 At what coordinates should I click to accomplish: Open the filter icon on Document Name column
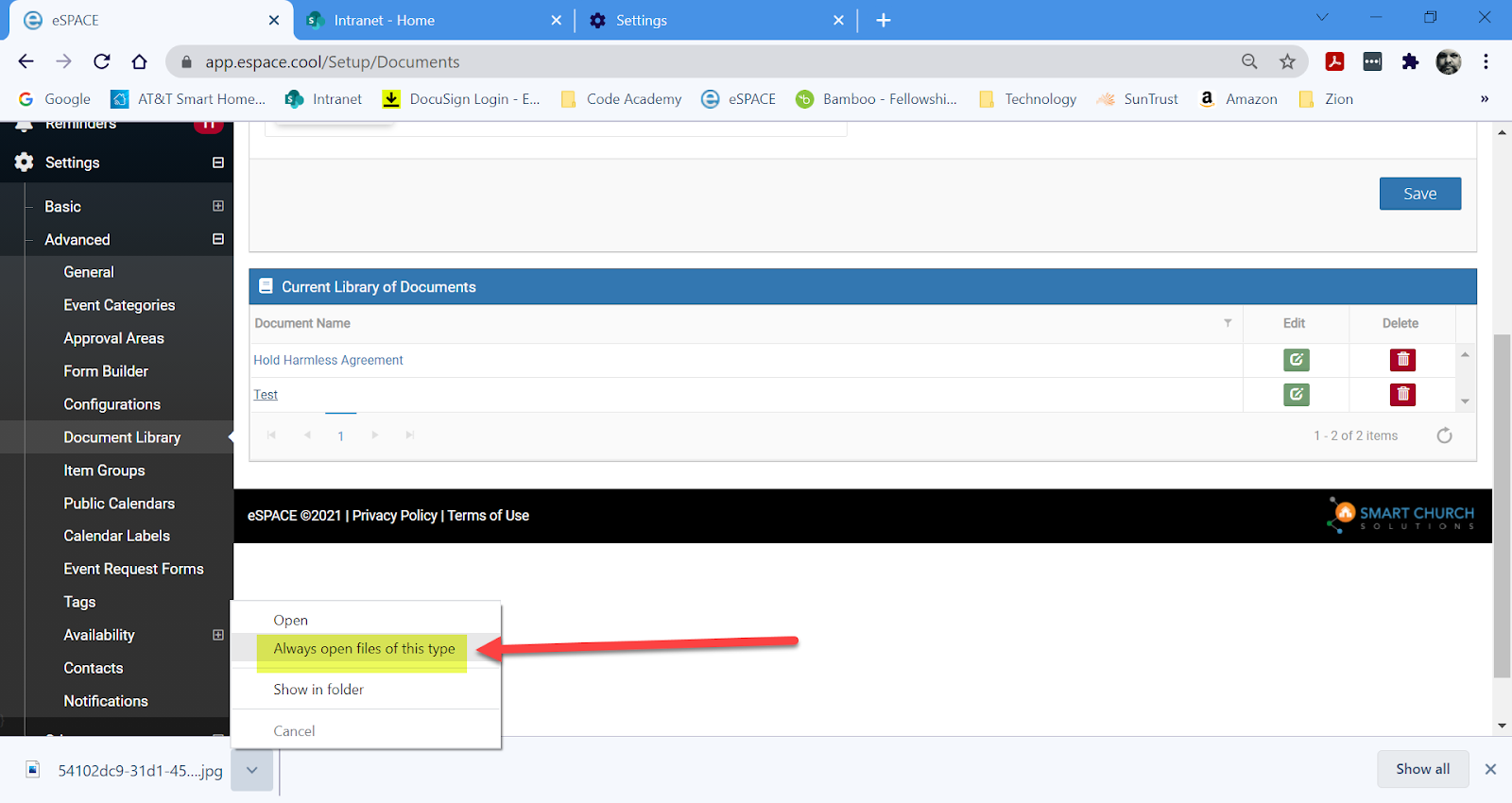click(1228, 323)
